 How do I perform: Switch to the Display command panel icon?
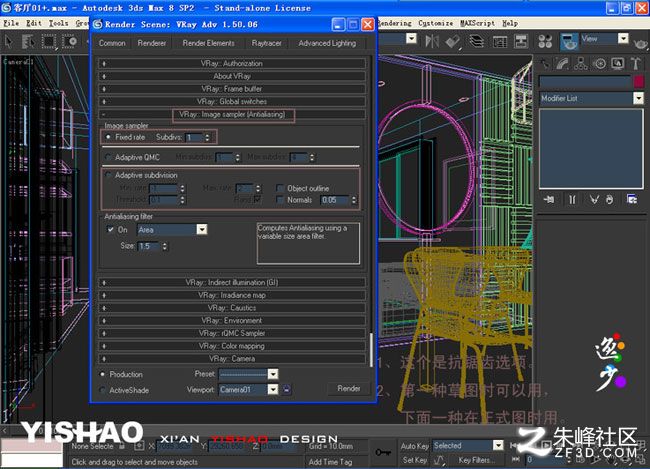(617, 63)
